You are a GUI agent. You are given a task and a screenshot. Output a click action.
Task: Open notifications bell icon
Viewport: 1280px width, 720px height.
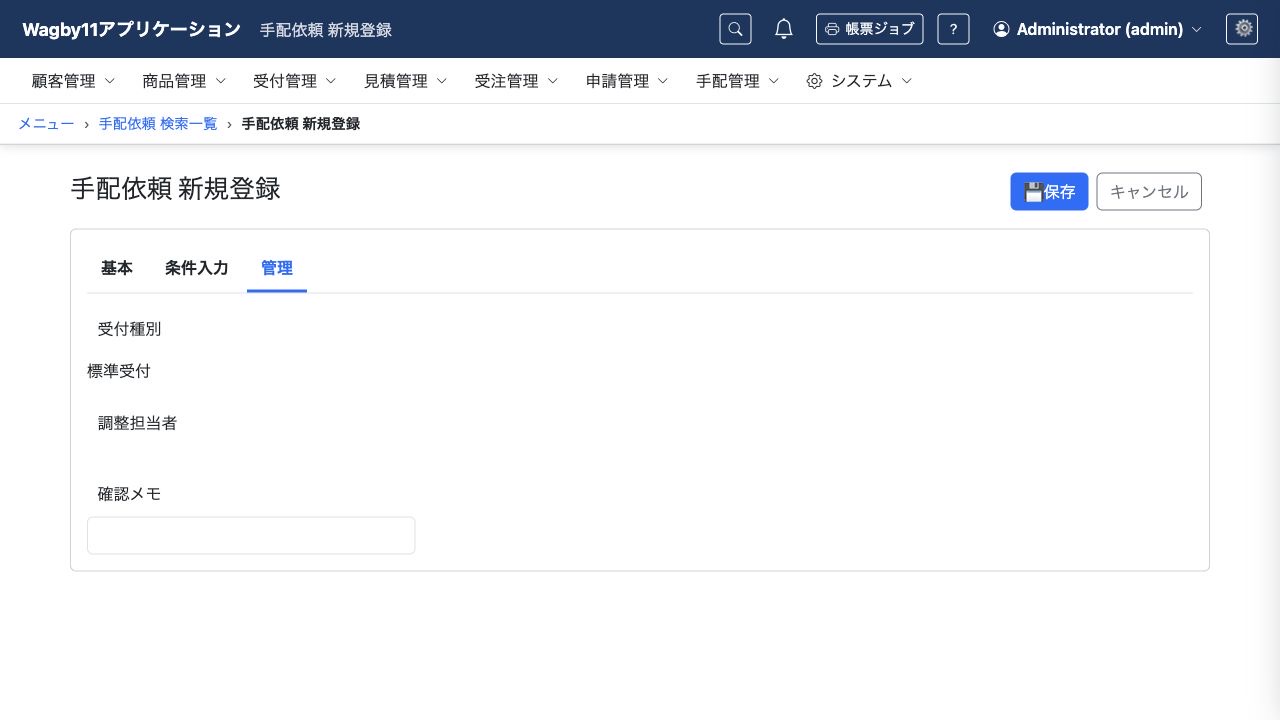(x=784, y=29)
